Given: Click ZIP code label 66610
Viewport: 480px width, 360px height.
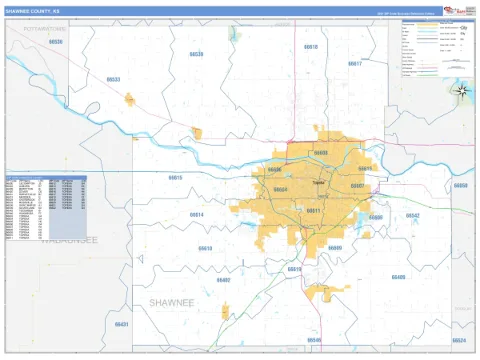Looking at the screenshot, I should pos(205,248).
